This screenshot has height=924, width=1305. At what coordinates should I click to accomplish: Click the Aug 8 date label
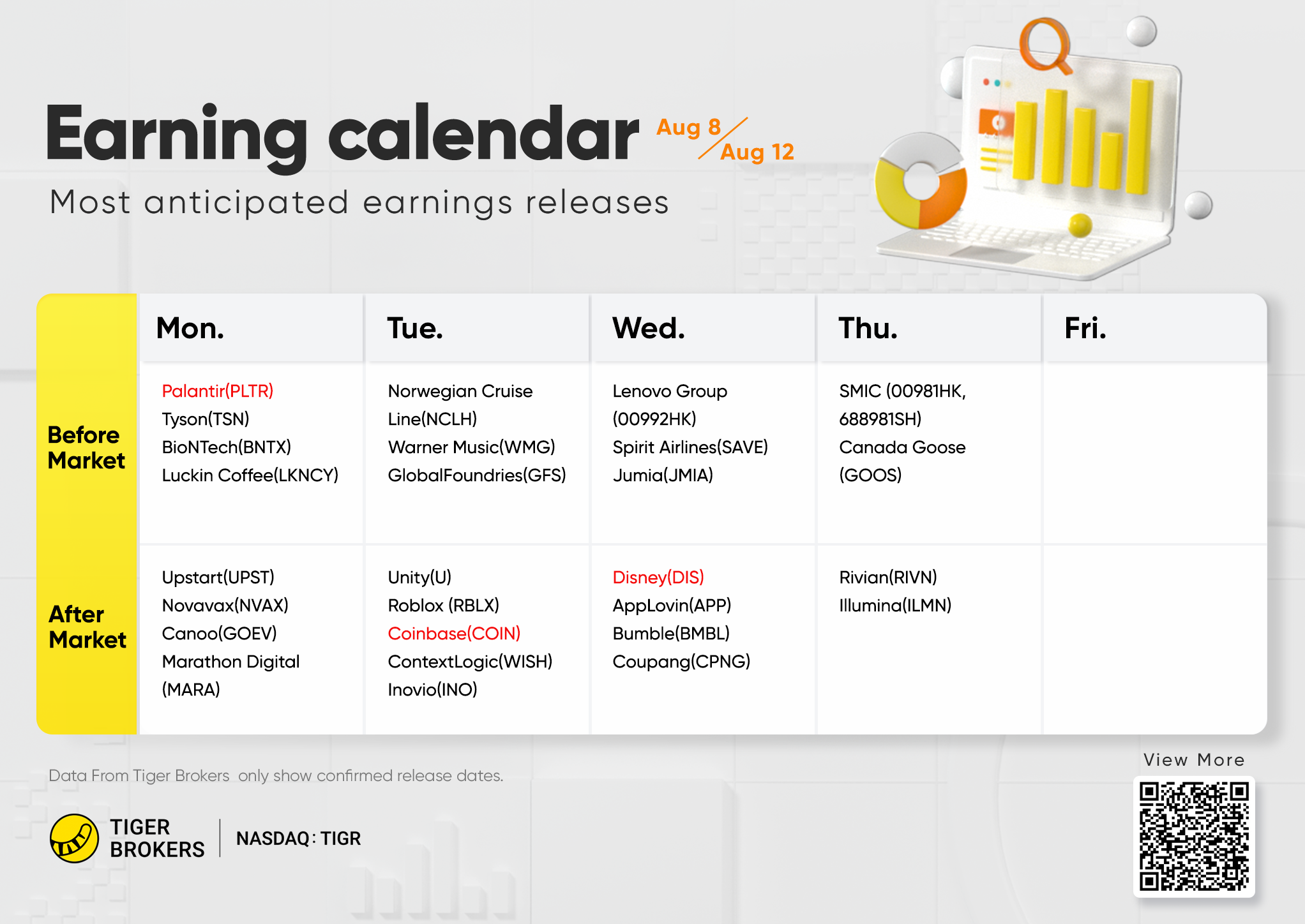pyautogui.click(x=688, y=127)
